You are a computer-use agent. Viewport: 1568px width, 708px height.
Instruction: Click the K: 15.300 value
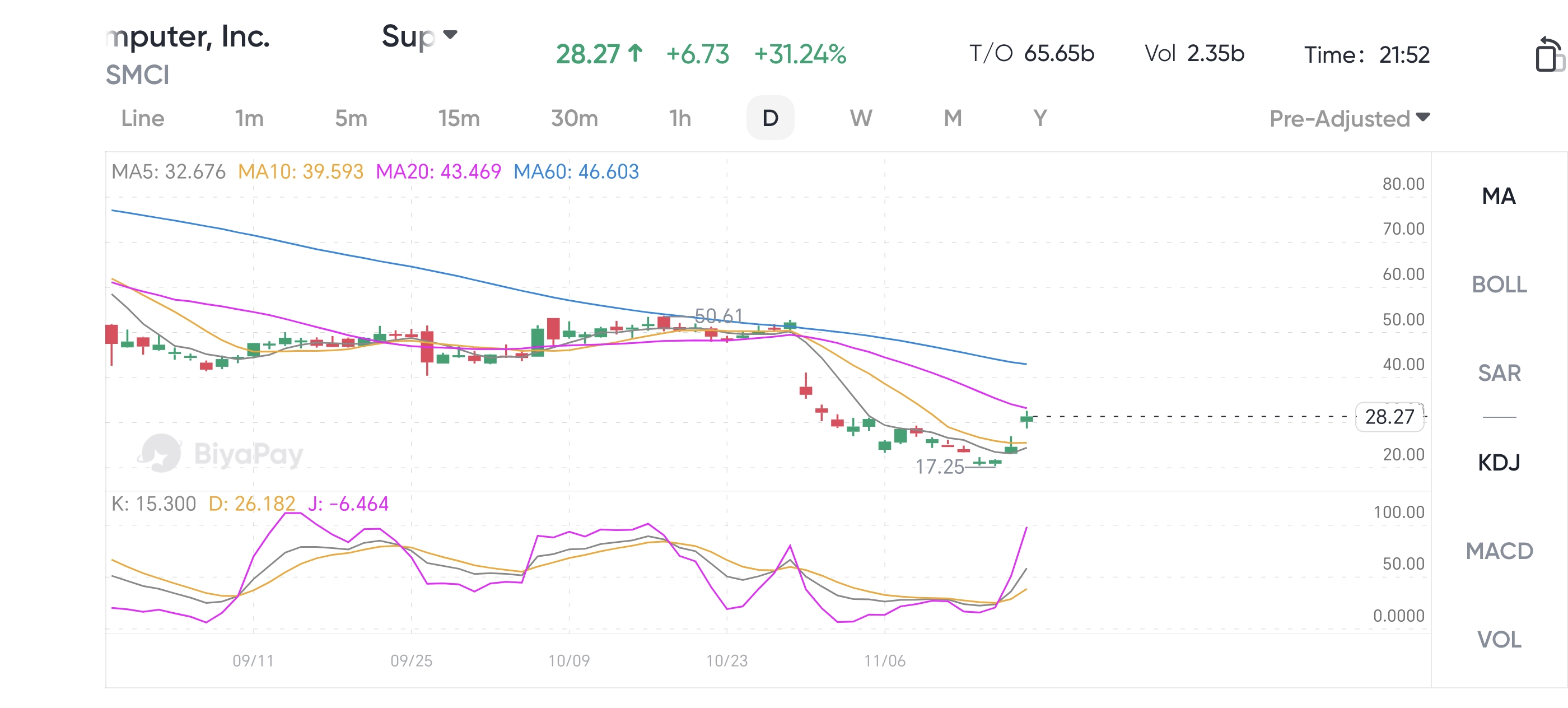154,504
